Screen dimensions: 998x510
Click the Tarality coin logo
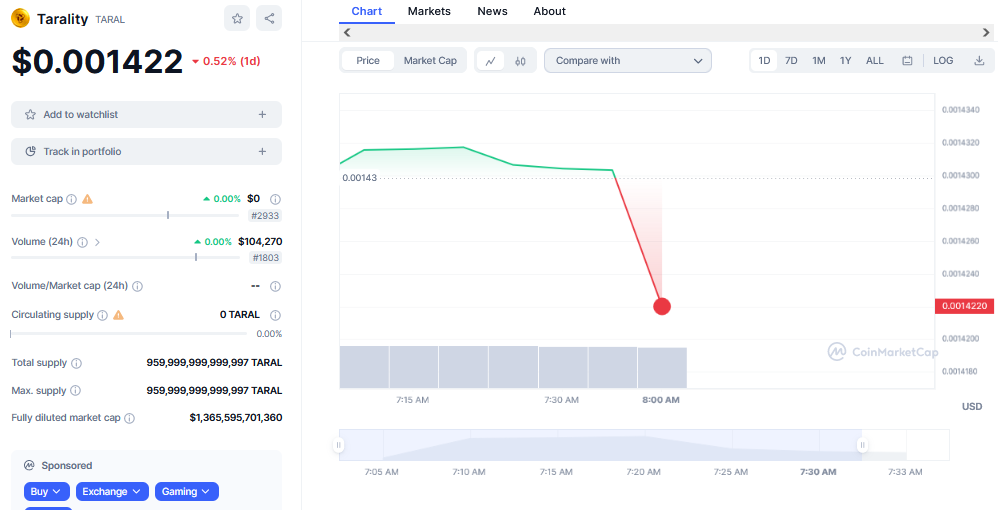tap(20, 18)
